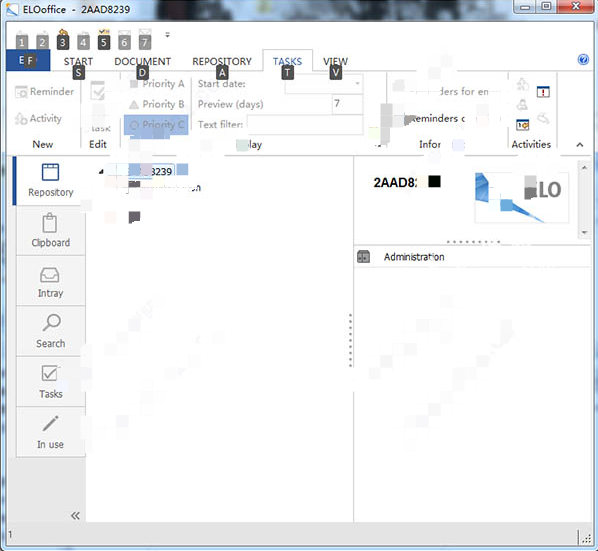The height and width of the screenshot is (551, 598).
Task: Click the blue help question mark icon
Action: coord(583,60)
